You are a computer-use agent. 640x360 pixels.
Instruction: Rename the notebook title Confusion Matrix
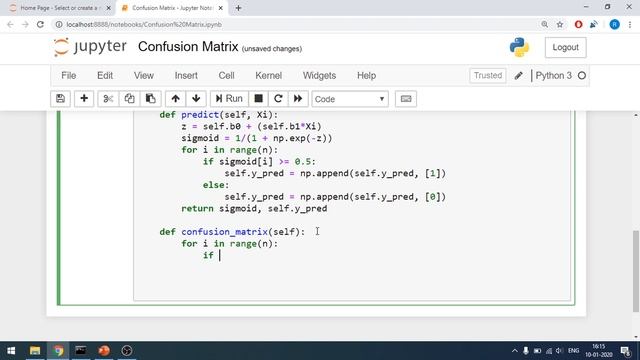coord(188,47)
